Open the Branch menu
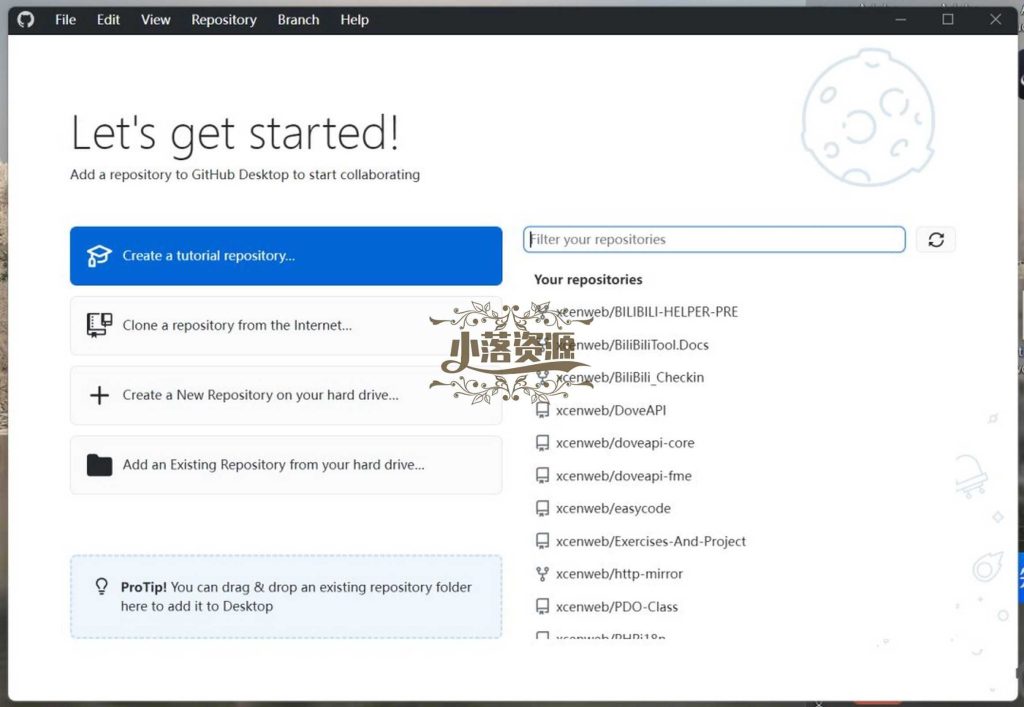The width and height of the screenshot is (1024, 707). pos(298,20)
